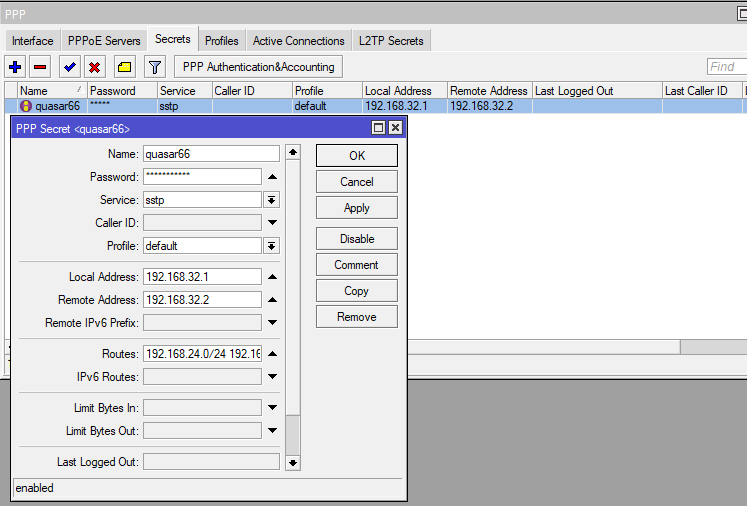Maximize the PPP Secret dialog
Viewport: 747px width, 506px height.
pyautogui.click(x=378, y=128)
